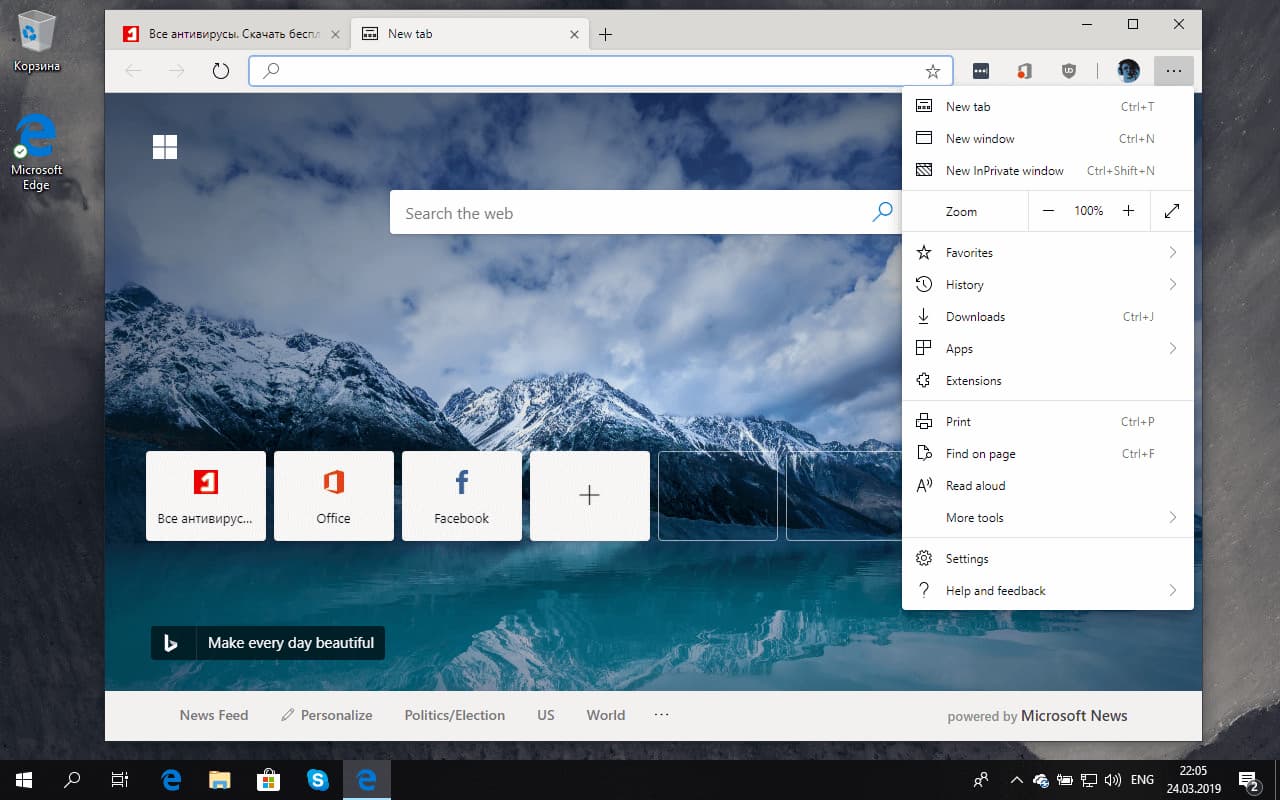Open a New InPrivate window
1280x800 pixels.
(x=1048, y=171)
